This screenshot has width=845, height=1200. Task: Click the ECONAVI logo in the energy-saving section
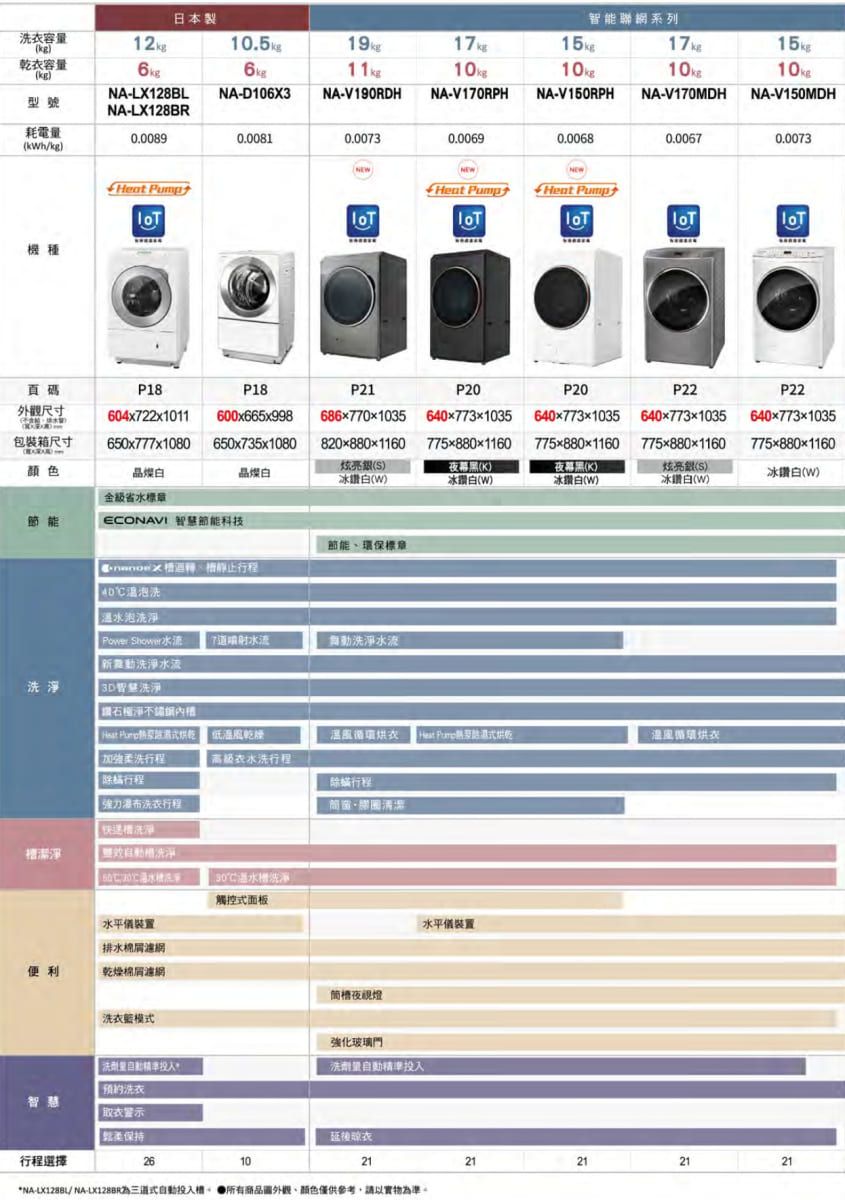tap(135, 521)
